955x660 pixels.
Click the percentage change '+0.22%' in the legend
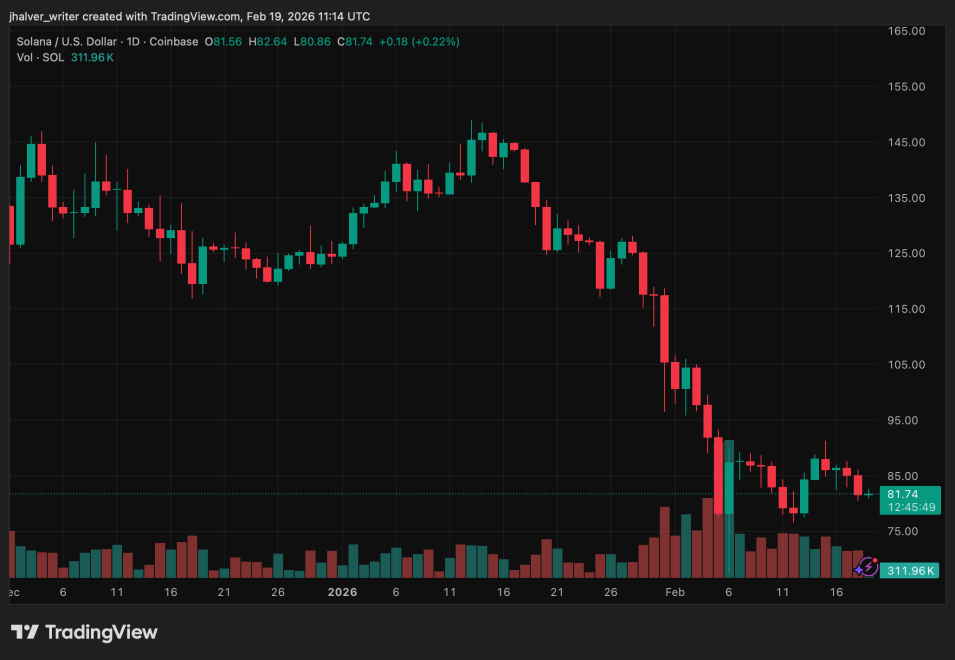click(x=434, y=42)
